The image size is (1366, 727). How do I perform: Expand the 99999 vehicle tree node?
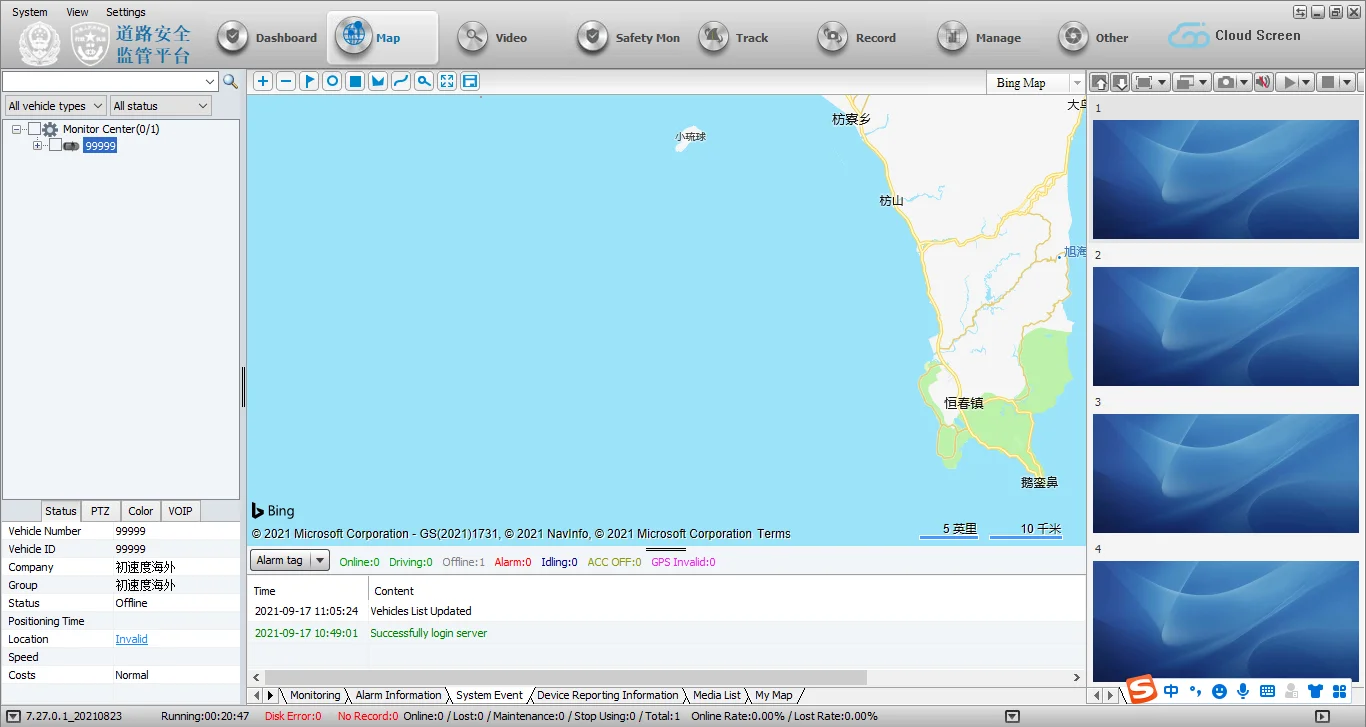pyautogui.click(x=38, y=146)
